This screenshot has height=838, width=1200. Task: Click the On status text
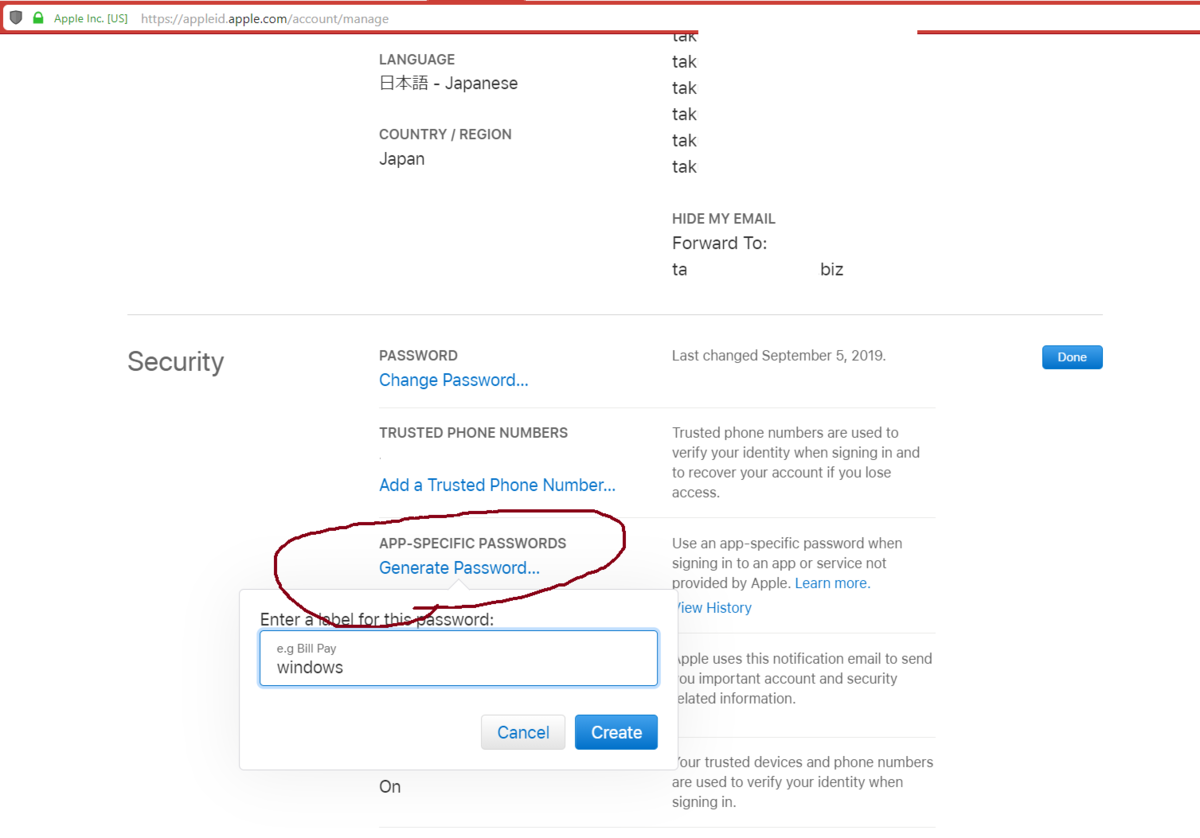(390, 787)
